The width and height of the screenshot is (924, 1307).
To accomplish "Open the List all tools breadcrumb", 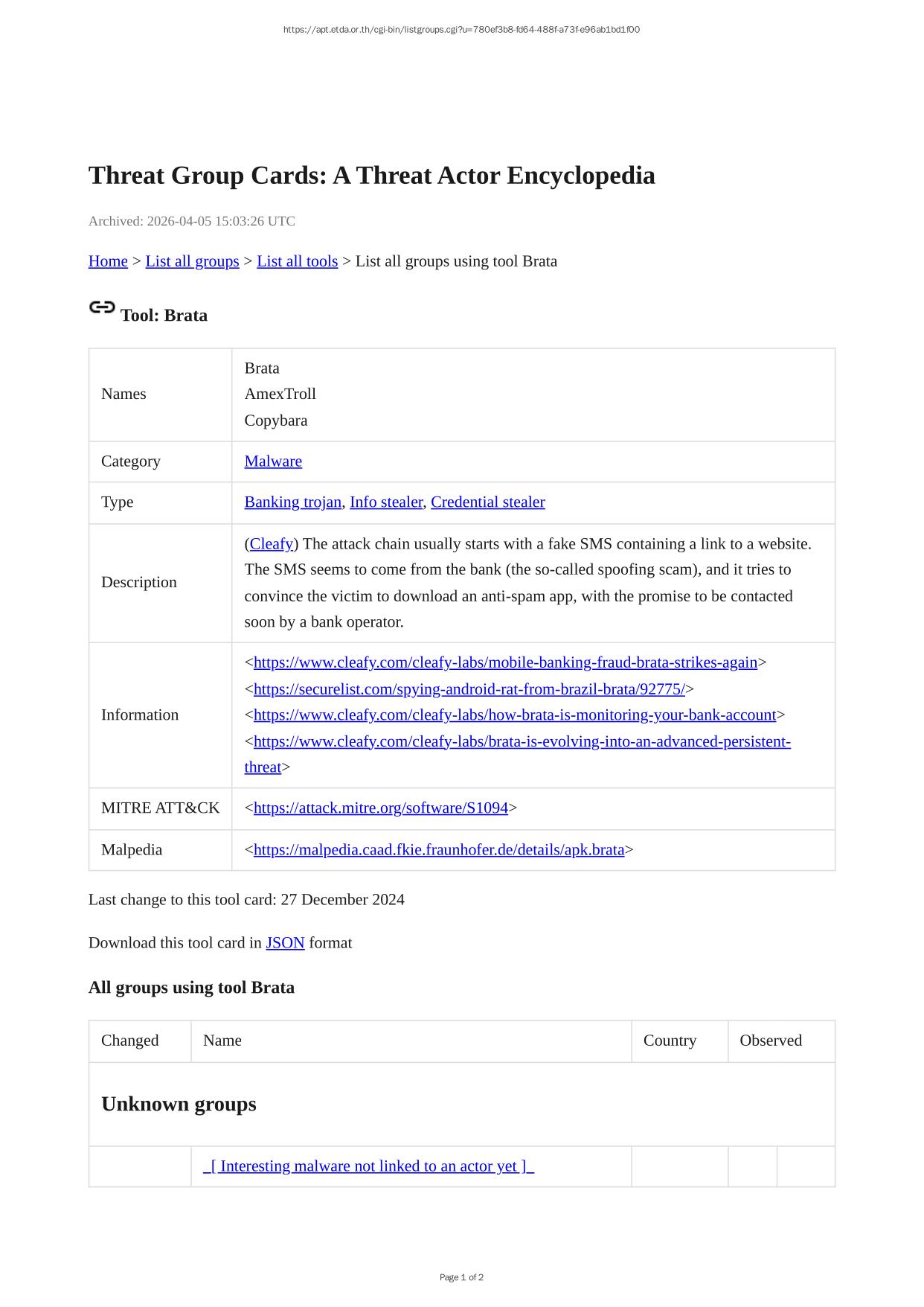I will (x=297, y=261).
